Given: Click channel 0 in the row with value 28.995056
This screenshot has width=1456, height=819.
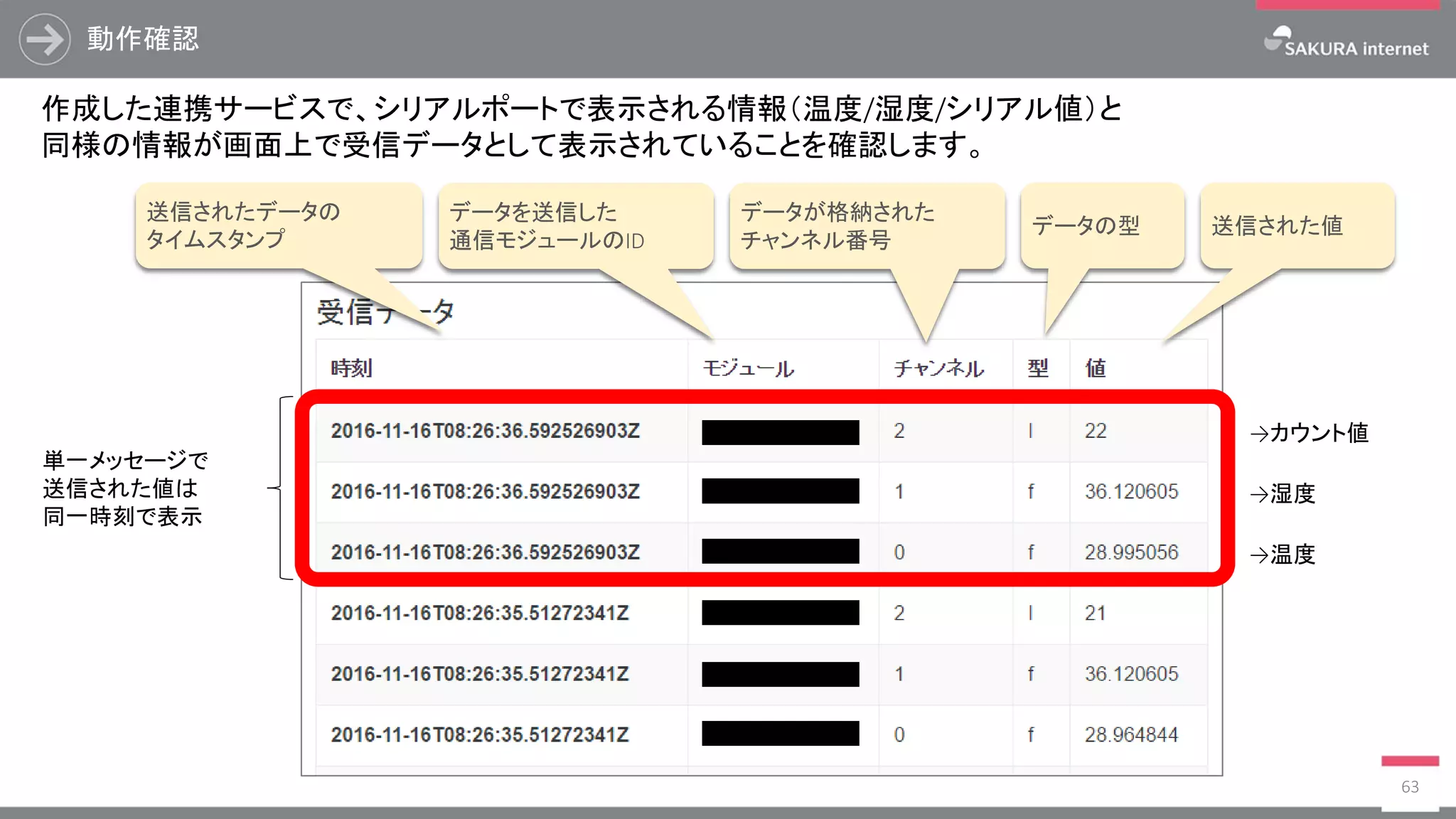Looking at the screenshot, I should point(899,552).
